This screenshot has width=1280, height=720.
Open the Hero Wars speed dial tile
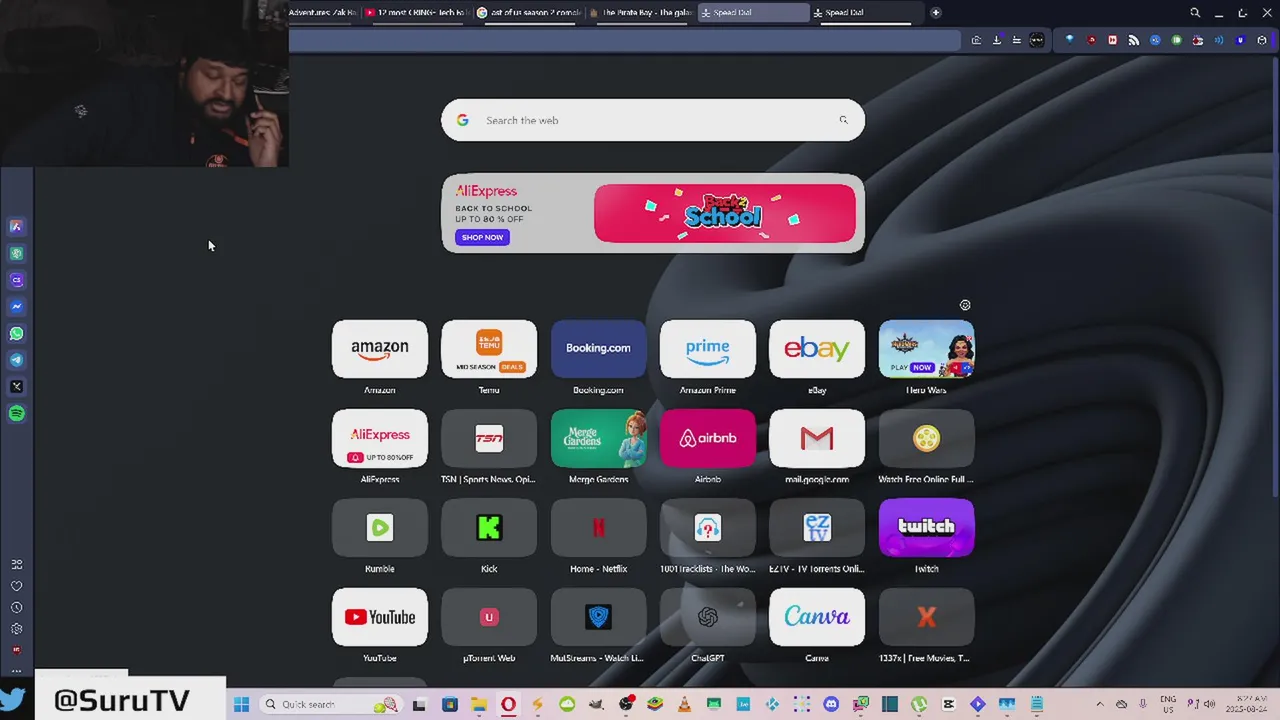coord(926,349)
